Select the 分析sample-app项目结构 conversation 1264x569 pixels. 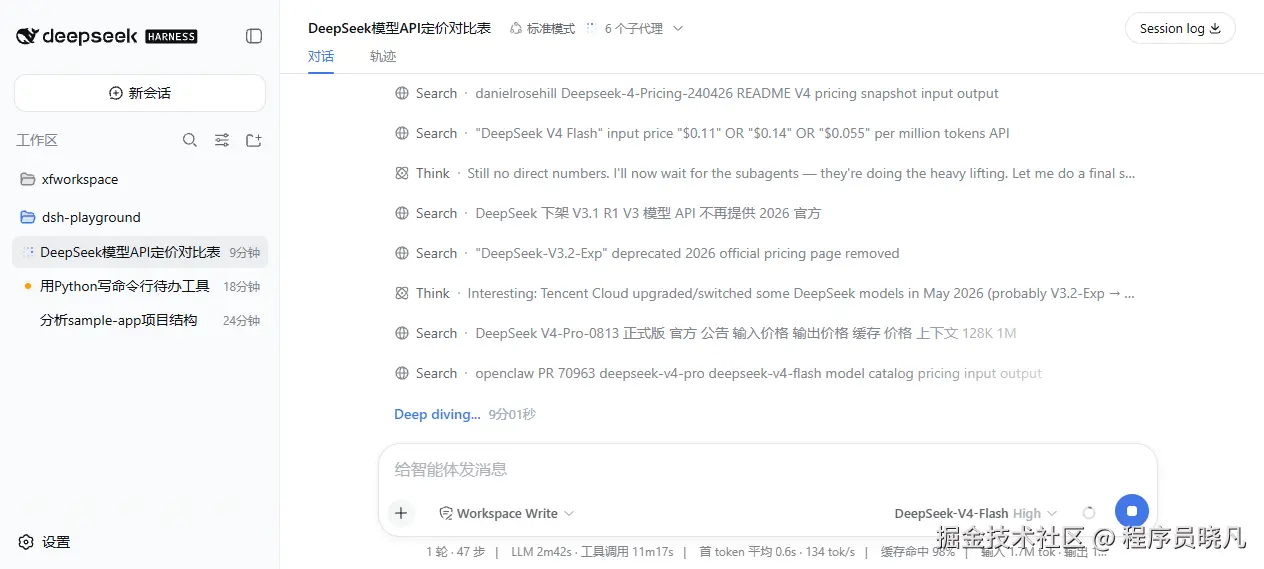140,320
